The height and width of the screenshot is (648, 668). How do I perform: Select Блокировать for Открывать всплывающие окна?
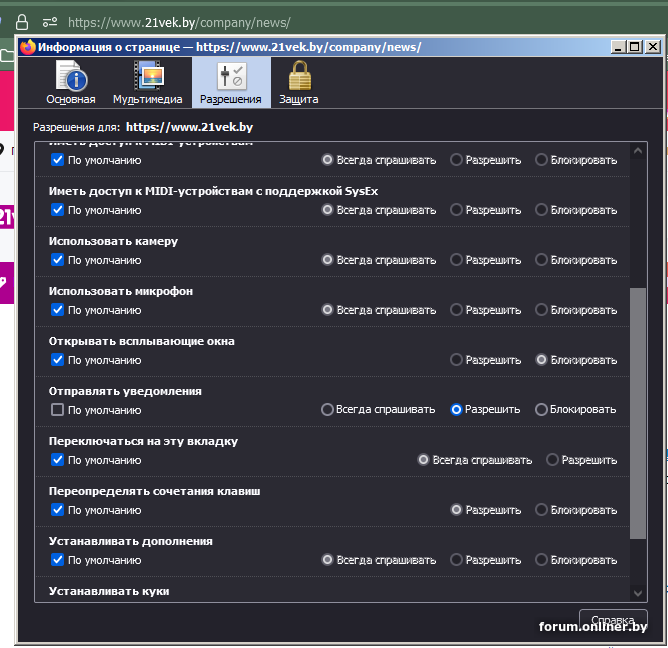pos(541,360)
